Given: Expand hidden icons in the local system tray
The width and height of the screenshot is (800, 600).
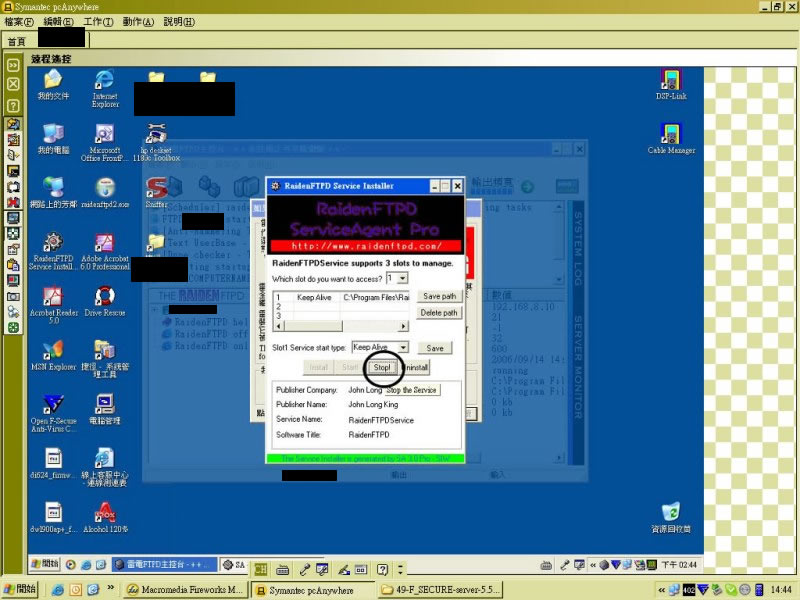Looking at the screenshot, I should click(661, 590).
